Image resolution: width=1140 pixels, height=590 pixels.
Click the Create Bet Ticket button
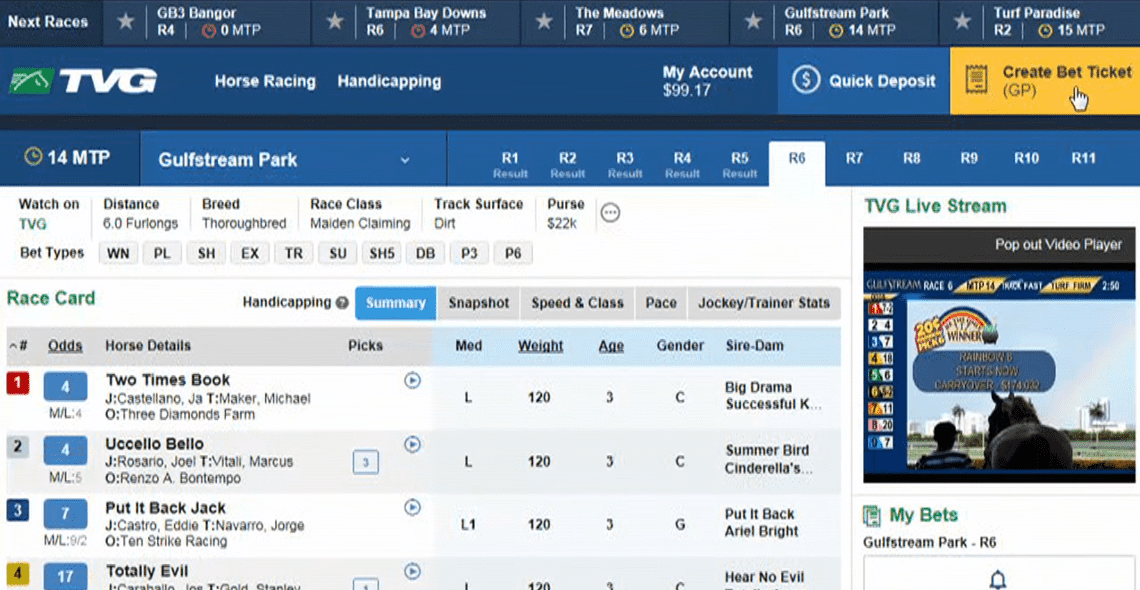tap(1045, 81)
